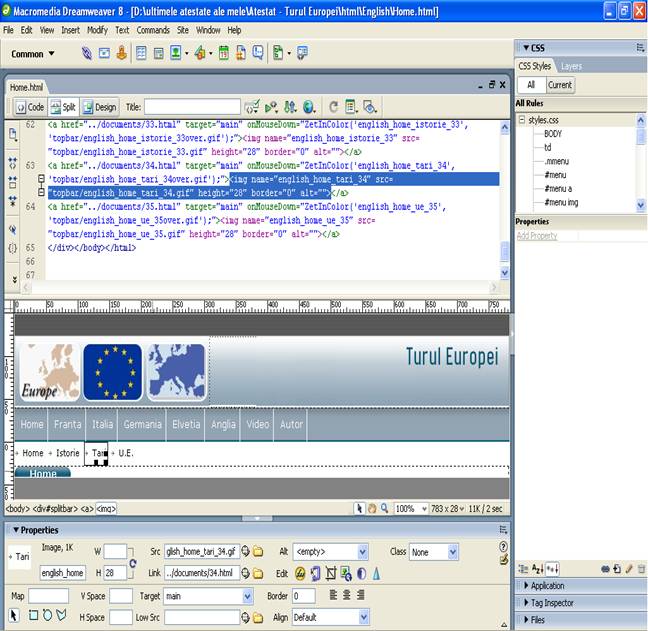The width and height of the screenshot is (648, 631).
Task: Select the BODY rule under styles.css
Action: [553, 133]
